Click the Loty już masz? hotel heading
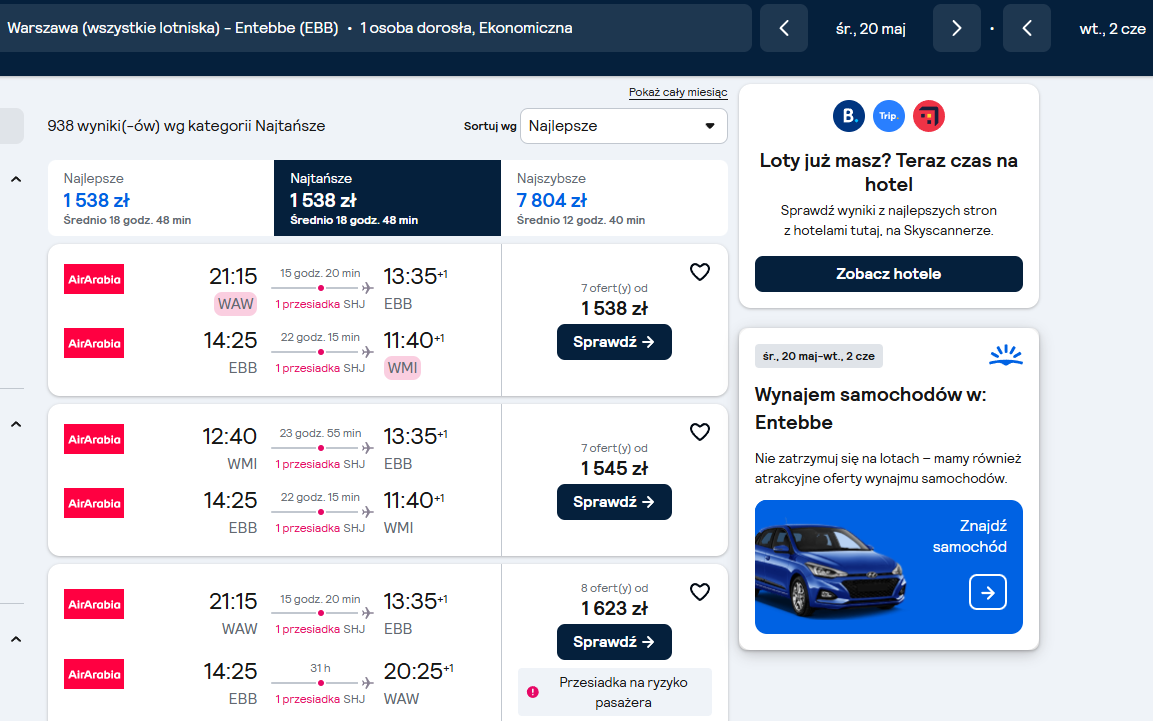This screenshot has width=1153, height=721. (x=888, y=172)
